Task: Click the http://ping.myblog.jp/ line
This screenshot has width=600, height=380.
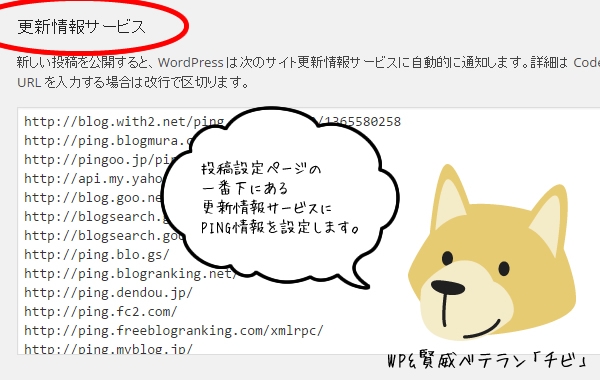Action: [x=109, y=349]
